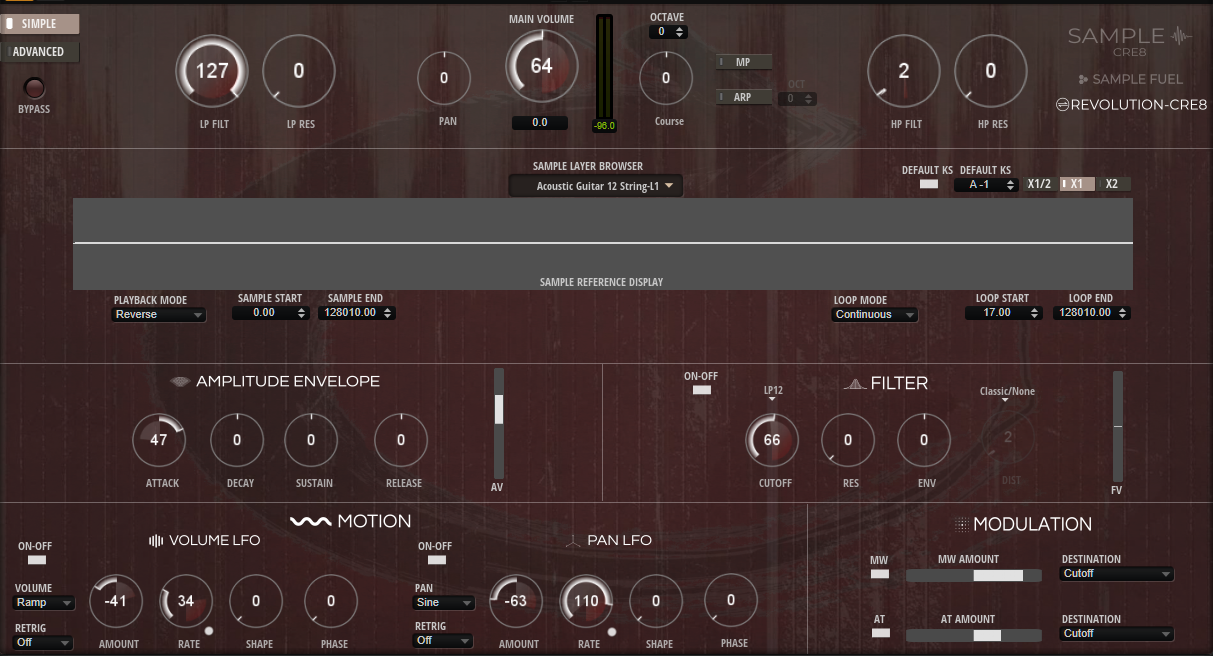Select the X2 zoom option
Image resolution: width=1213 pixels, height=656 pixels.
point(1112,184)
